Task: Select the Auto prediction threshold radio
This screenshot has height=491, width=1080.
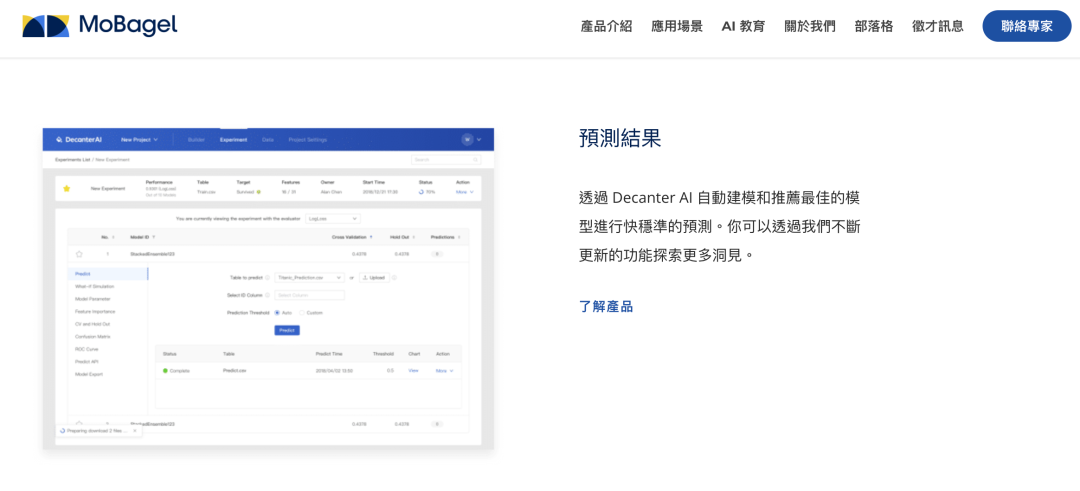Action: click(x=277, y=313)
